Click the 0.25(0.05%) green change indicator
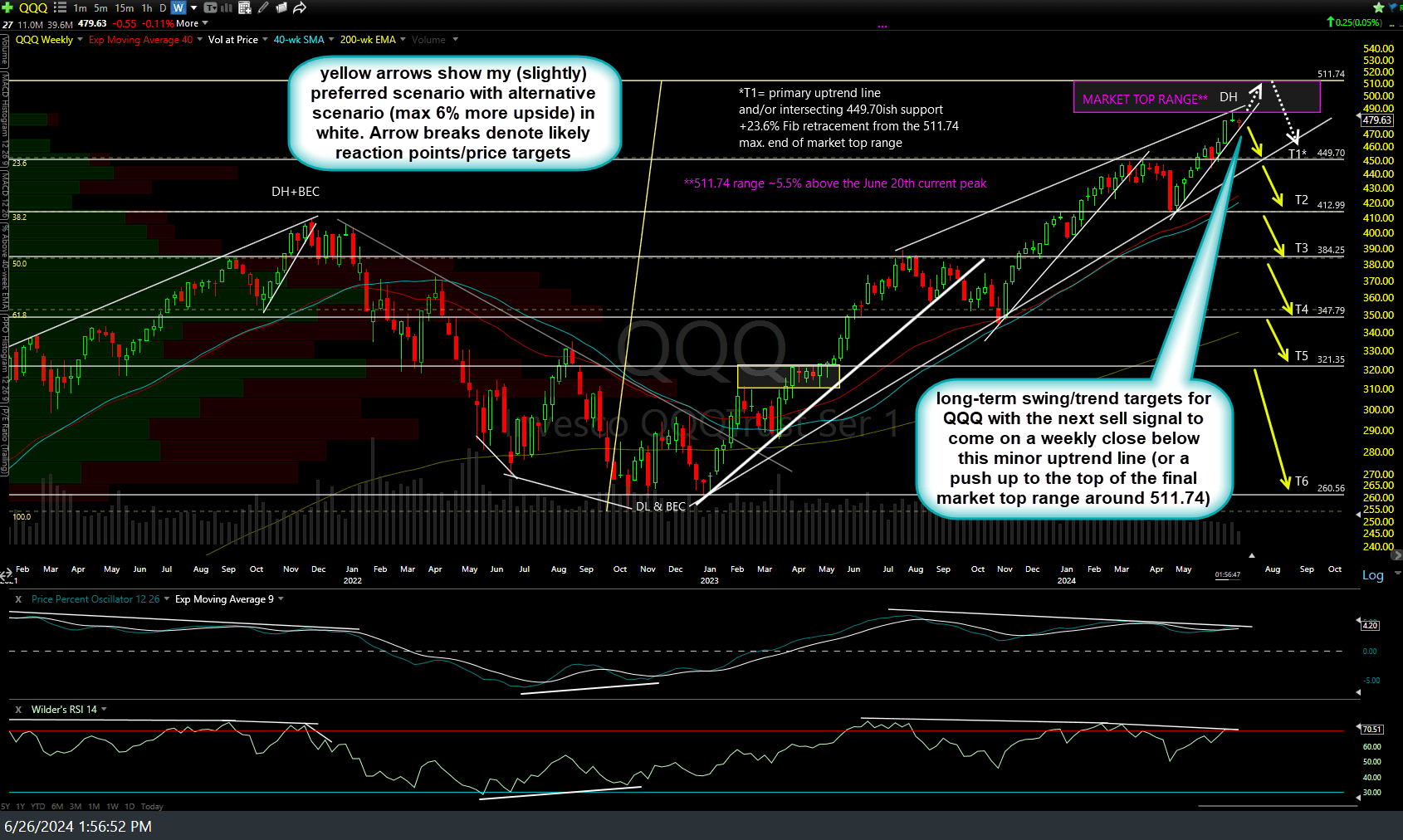Viewport: 1403px width, 840px height. point(1355,22)
